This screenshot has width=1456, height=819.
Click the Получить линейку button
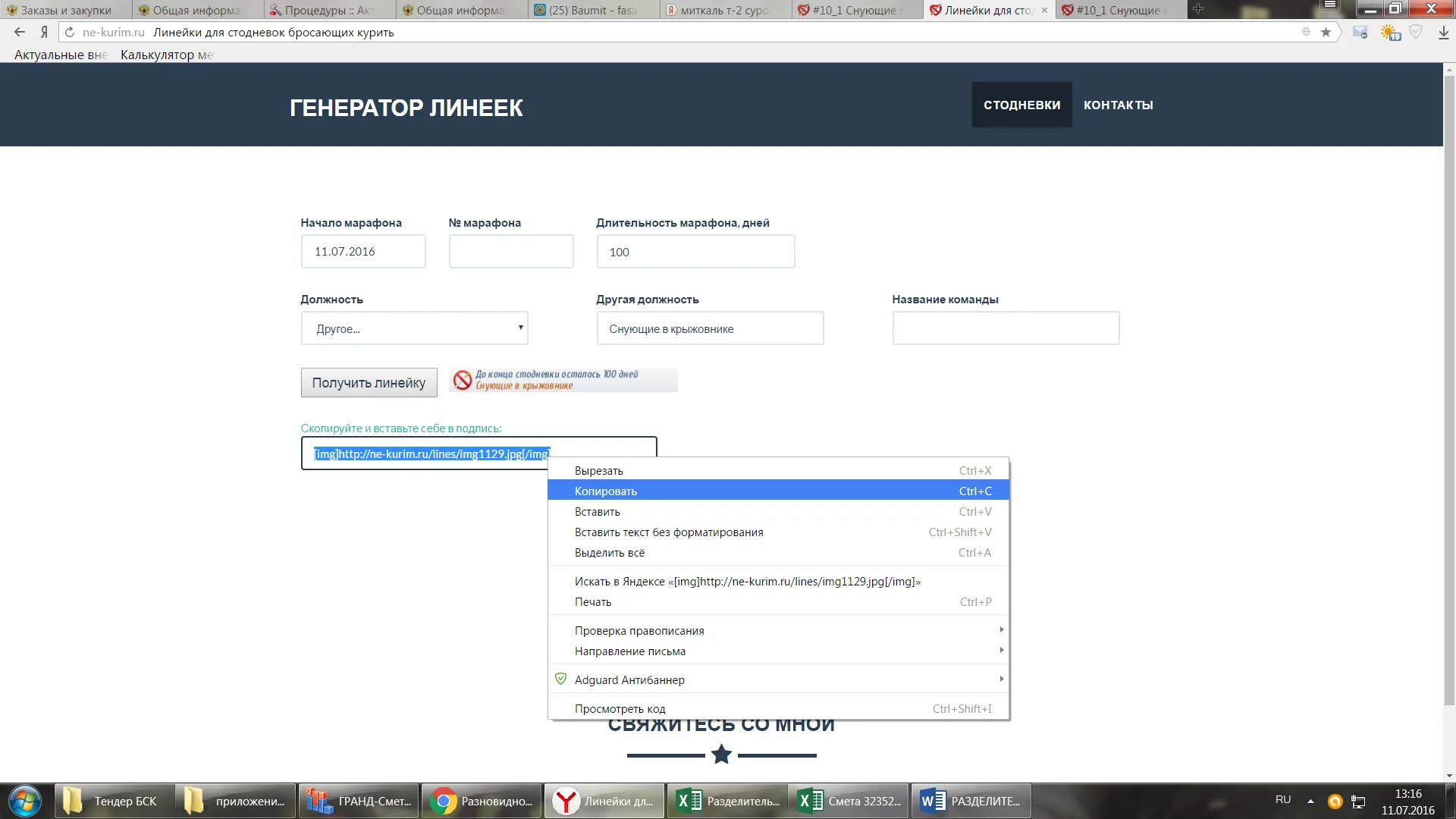tap(369, 382)
